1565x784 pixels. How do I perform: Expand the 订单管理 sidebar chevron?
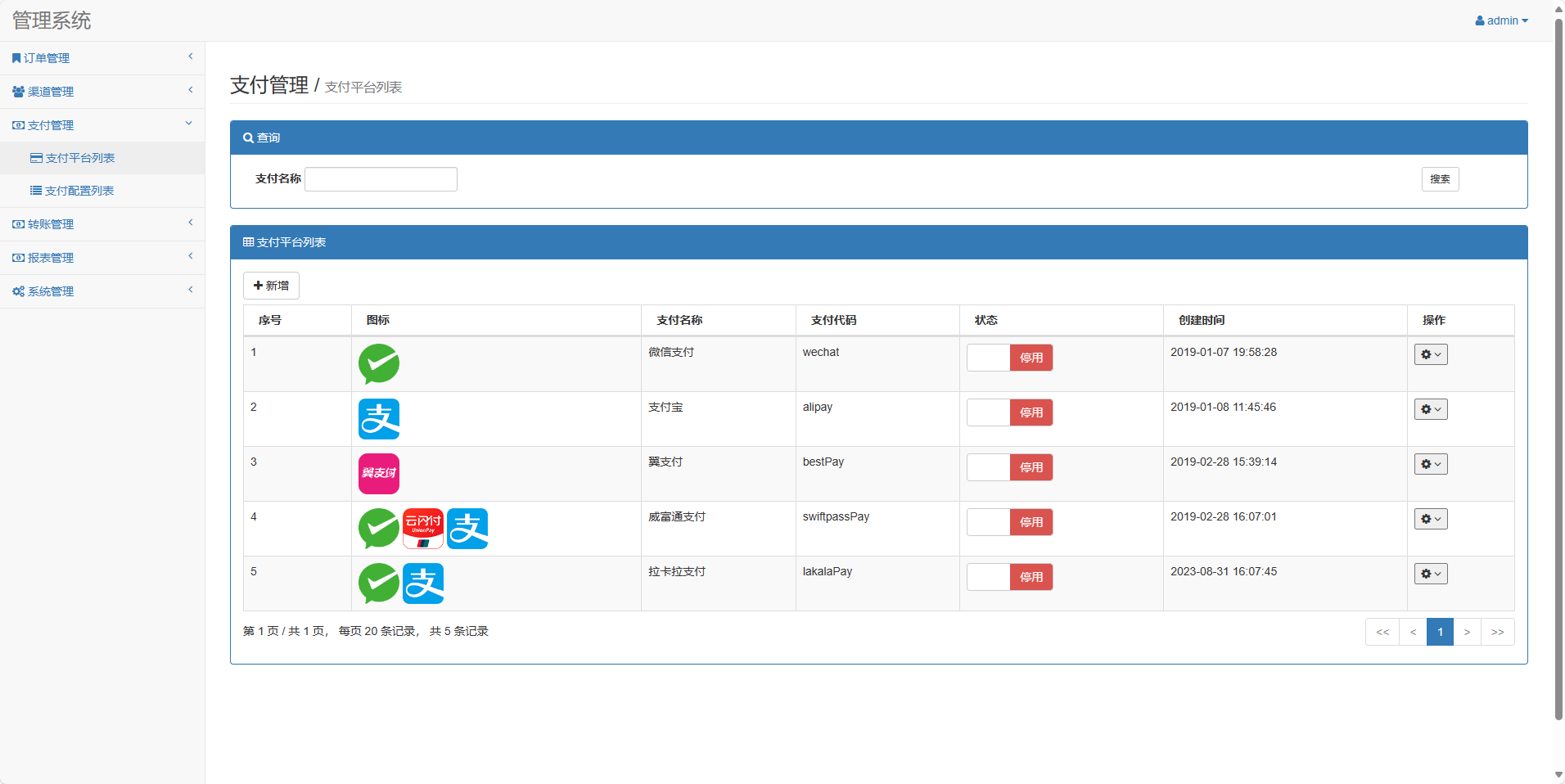[191, 56]
